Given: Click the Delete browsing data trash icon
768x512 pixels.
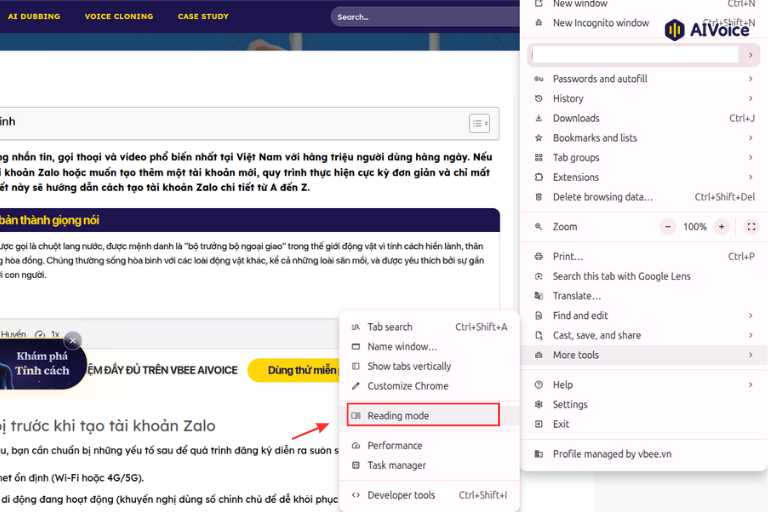Looking at the screenshot, I should pos(539,197).
